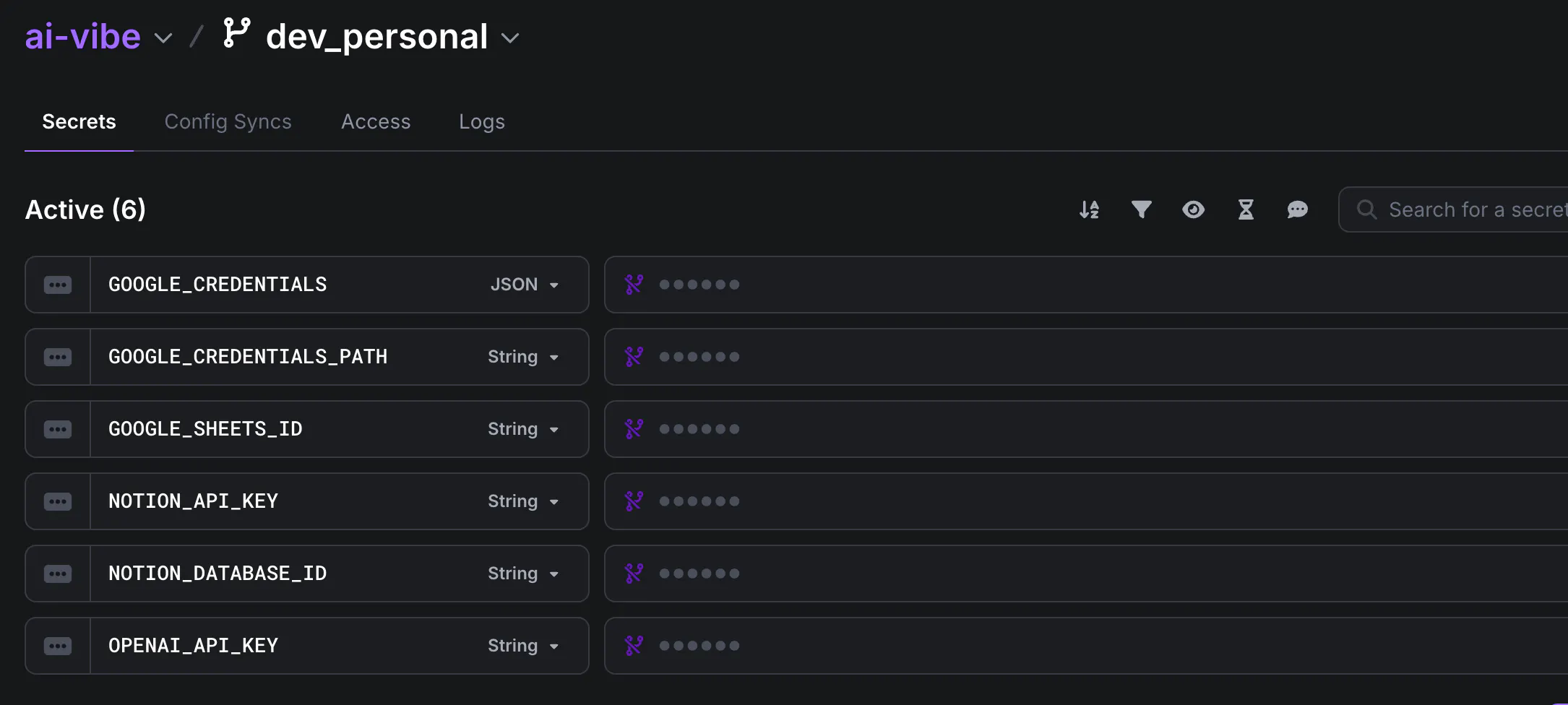Open options menu for NOTION_API_KEY row
Viewport: 1568px width, 705px height.
tap(58, 501)
